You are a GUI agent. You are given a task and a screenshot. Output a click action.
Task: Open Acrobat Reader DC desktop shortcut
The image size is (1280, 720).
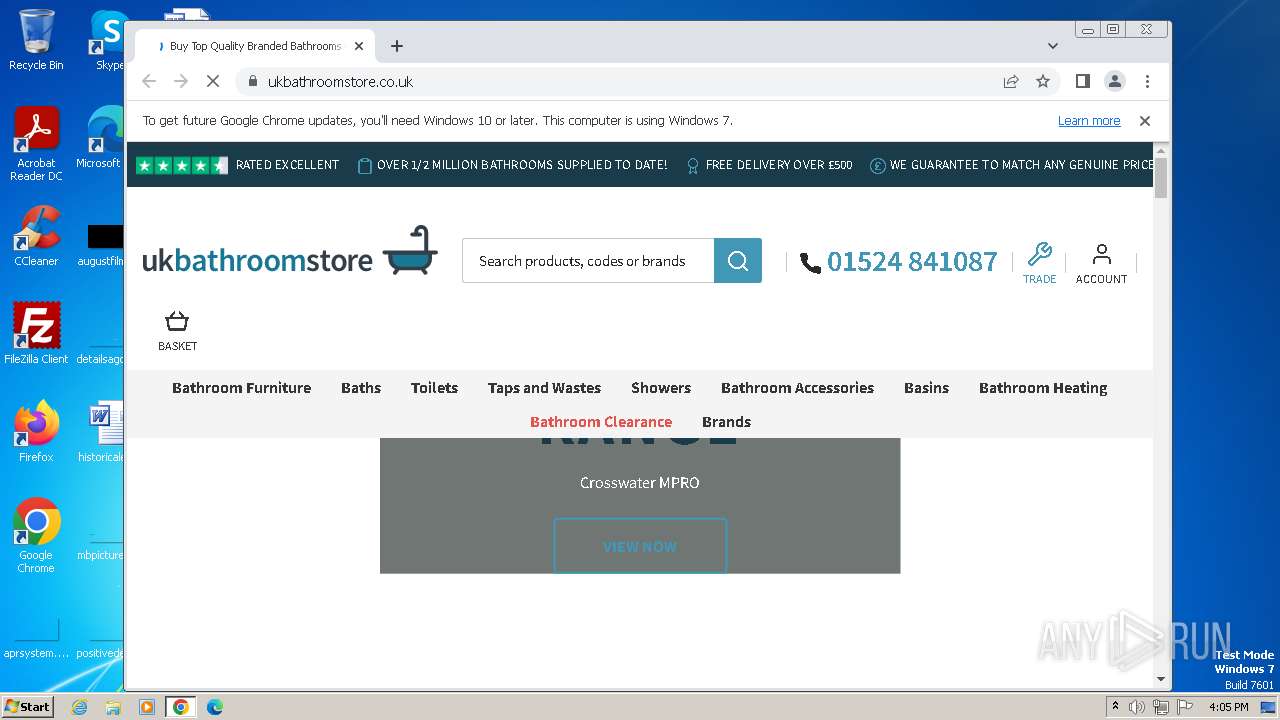click(36, 144)
